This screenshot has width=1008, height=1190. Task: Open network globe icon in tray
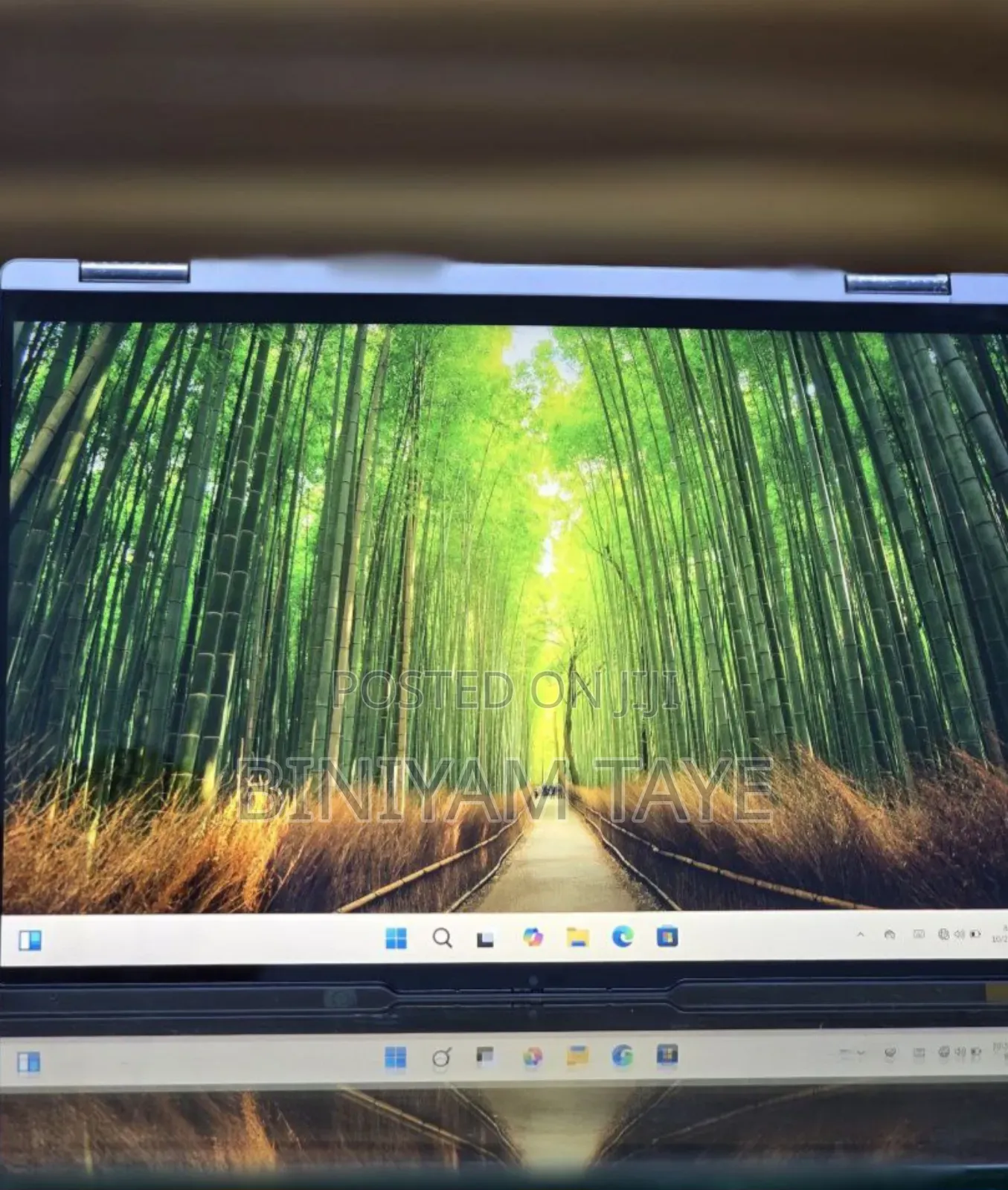pyautogui.click(x=943, y=934)
